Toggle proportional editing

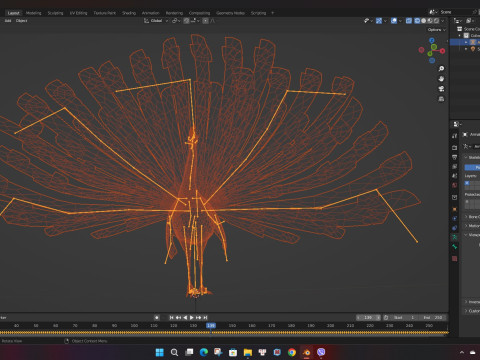coord(205,21)
